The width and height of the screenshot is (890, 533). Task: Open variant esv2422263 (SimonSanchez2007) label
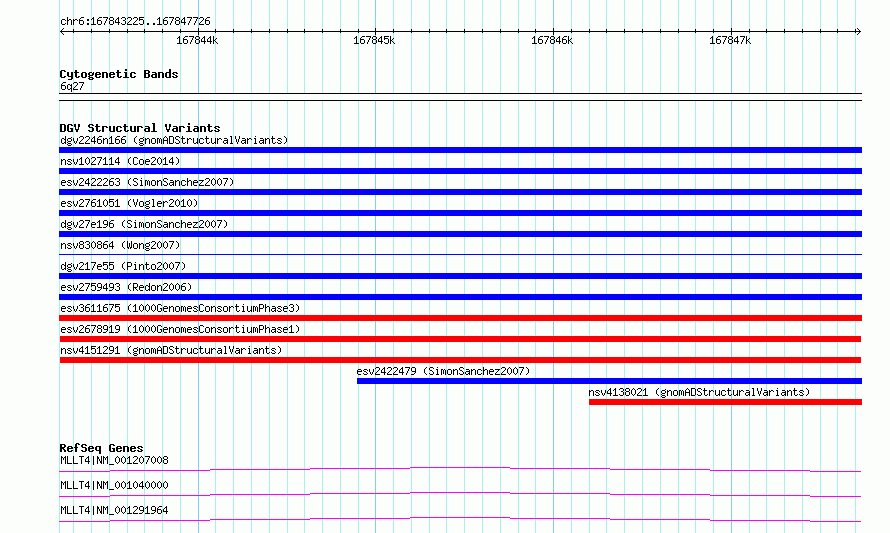pos(147,182)
